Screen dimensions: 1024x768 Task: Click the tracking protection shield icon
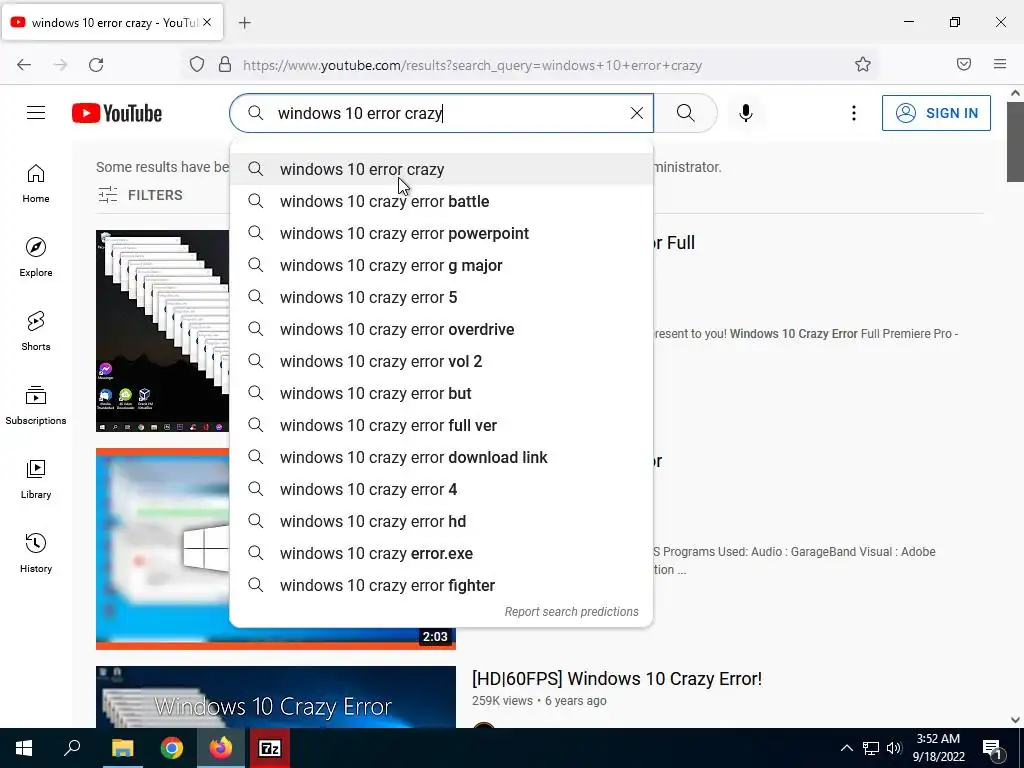point(197,65)
